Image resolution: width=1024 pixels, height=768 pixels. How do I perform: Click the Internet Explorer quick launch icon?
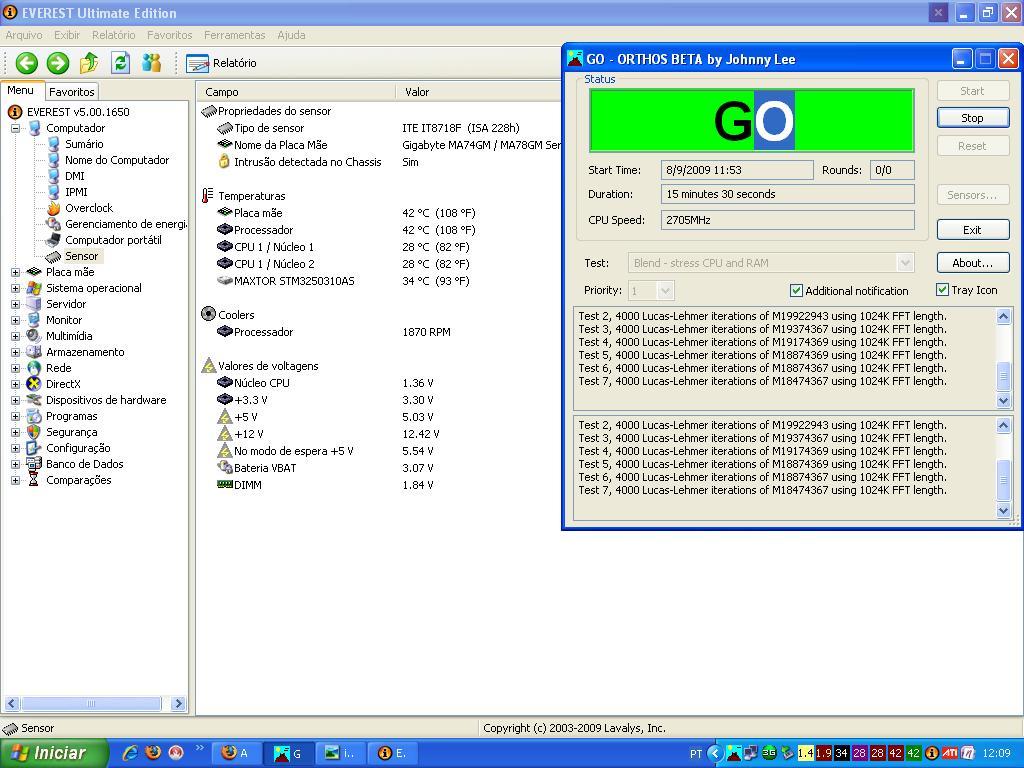point(130,753)
